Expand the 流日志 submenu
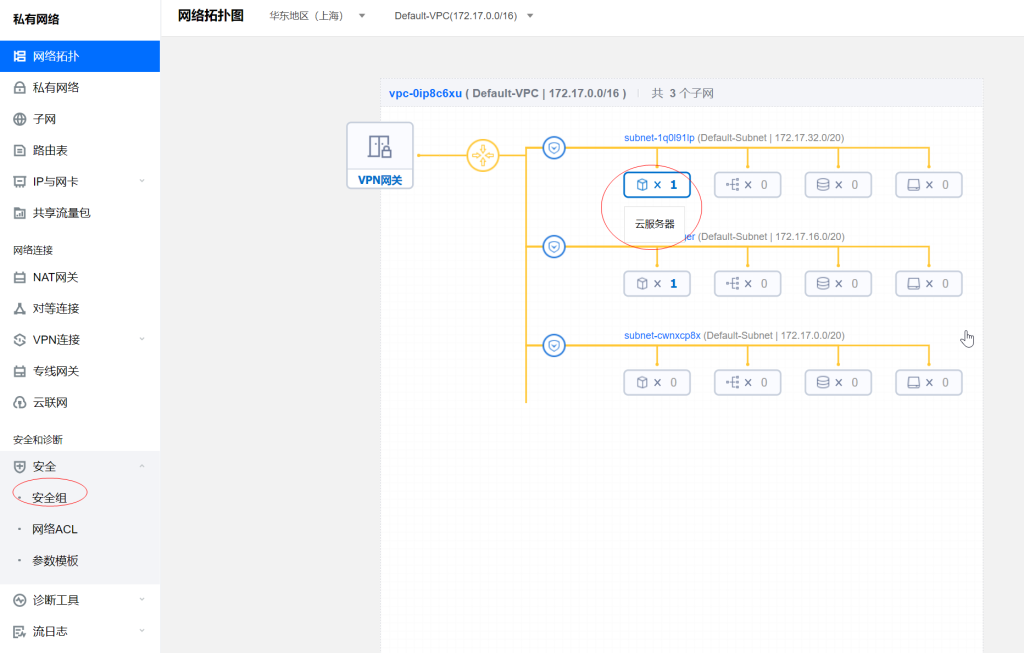1024x653 pixels. (142, 631)
